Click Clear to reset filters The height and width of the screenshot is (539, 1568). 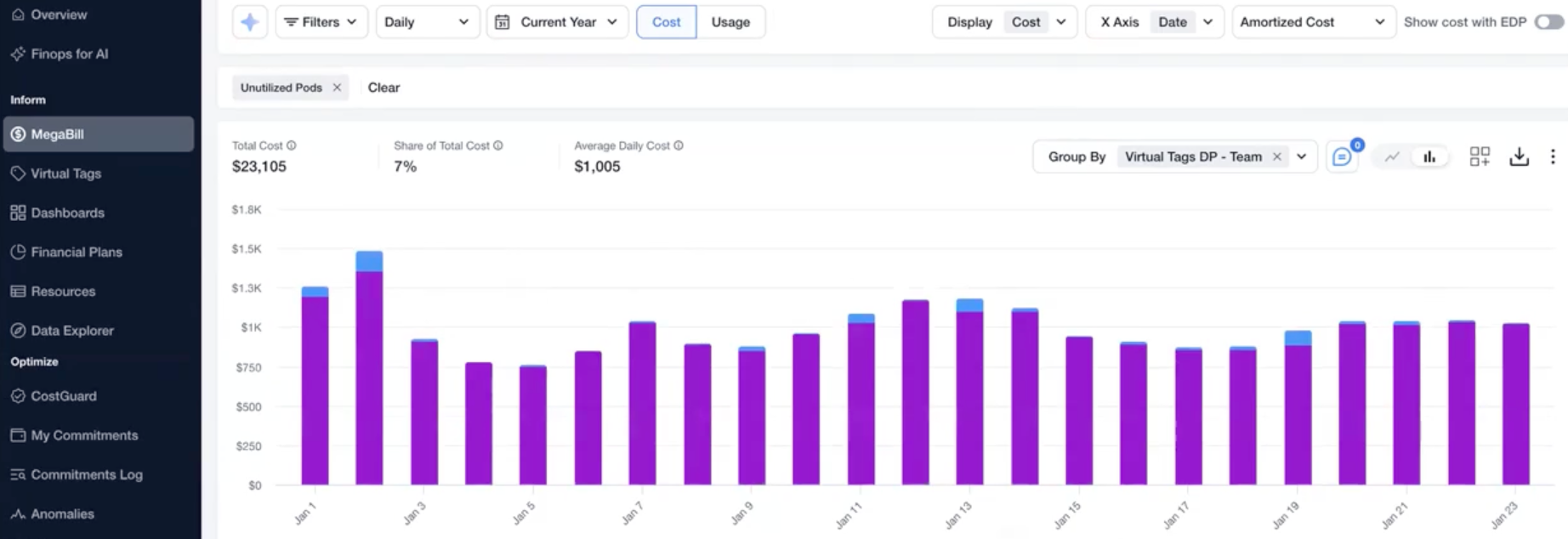coord(383,88)
